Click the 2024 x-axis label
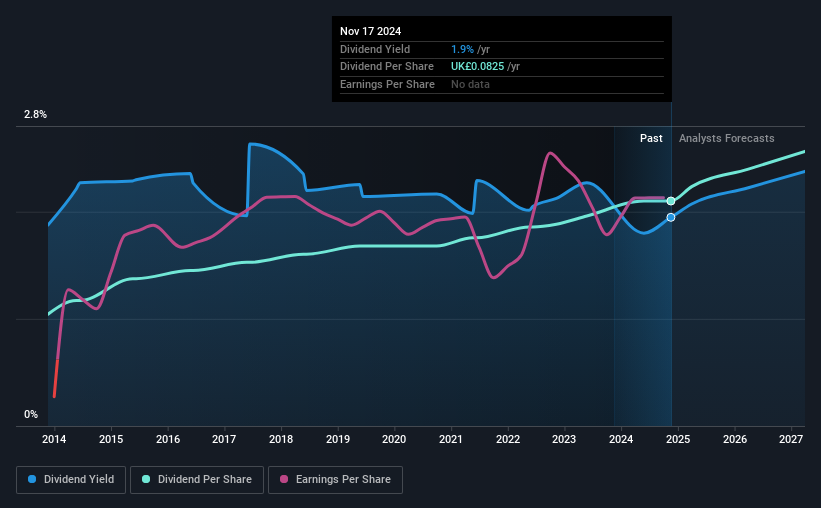821x508 pixels. tap(621, 439)
